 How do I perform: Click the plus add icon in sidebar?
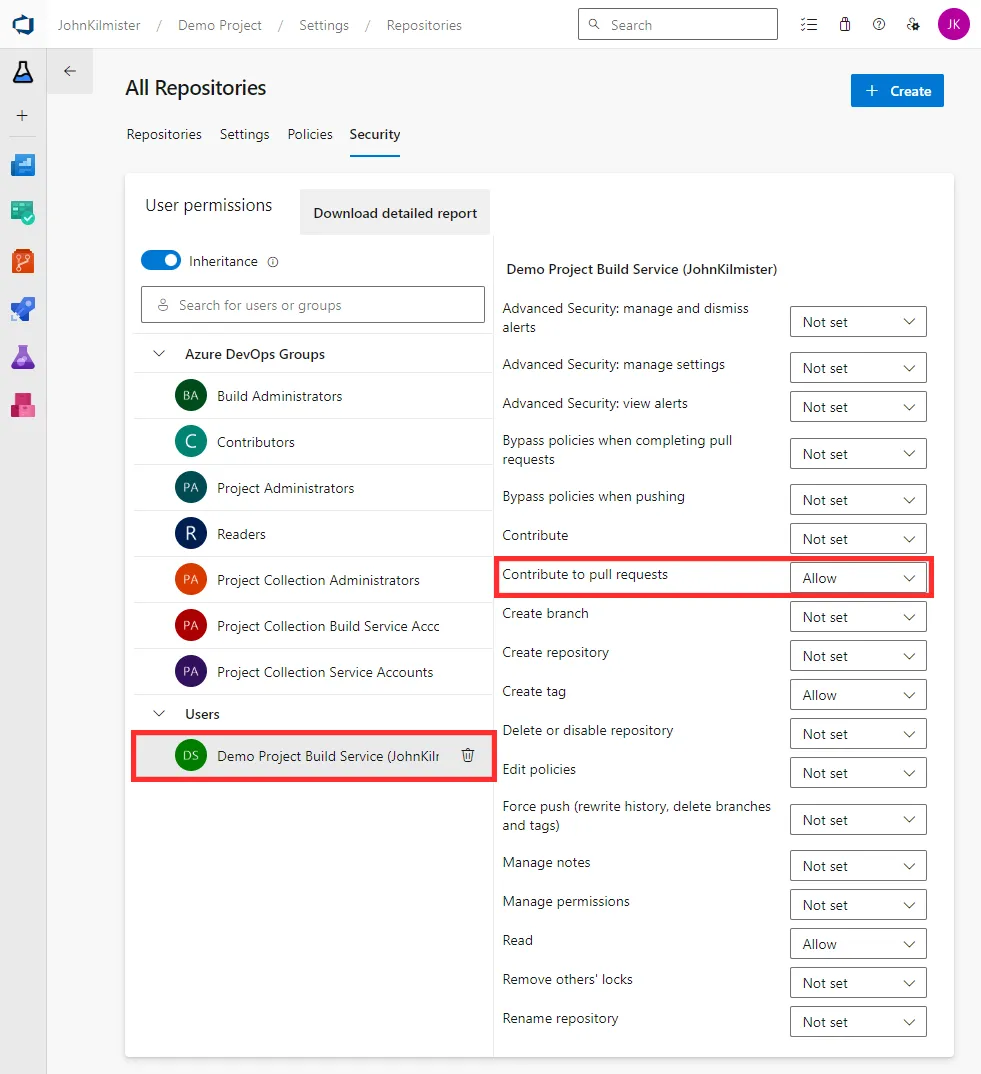coord(22,116)
